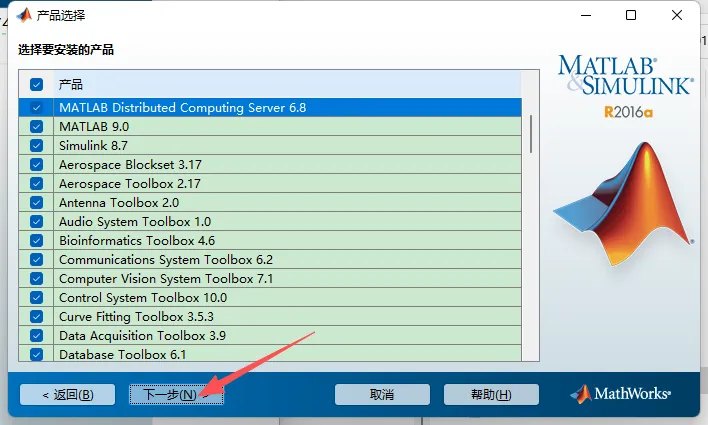Uncheck the MATLAB 9.0 checkbox

coord(37,126)
